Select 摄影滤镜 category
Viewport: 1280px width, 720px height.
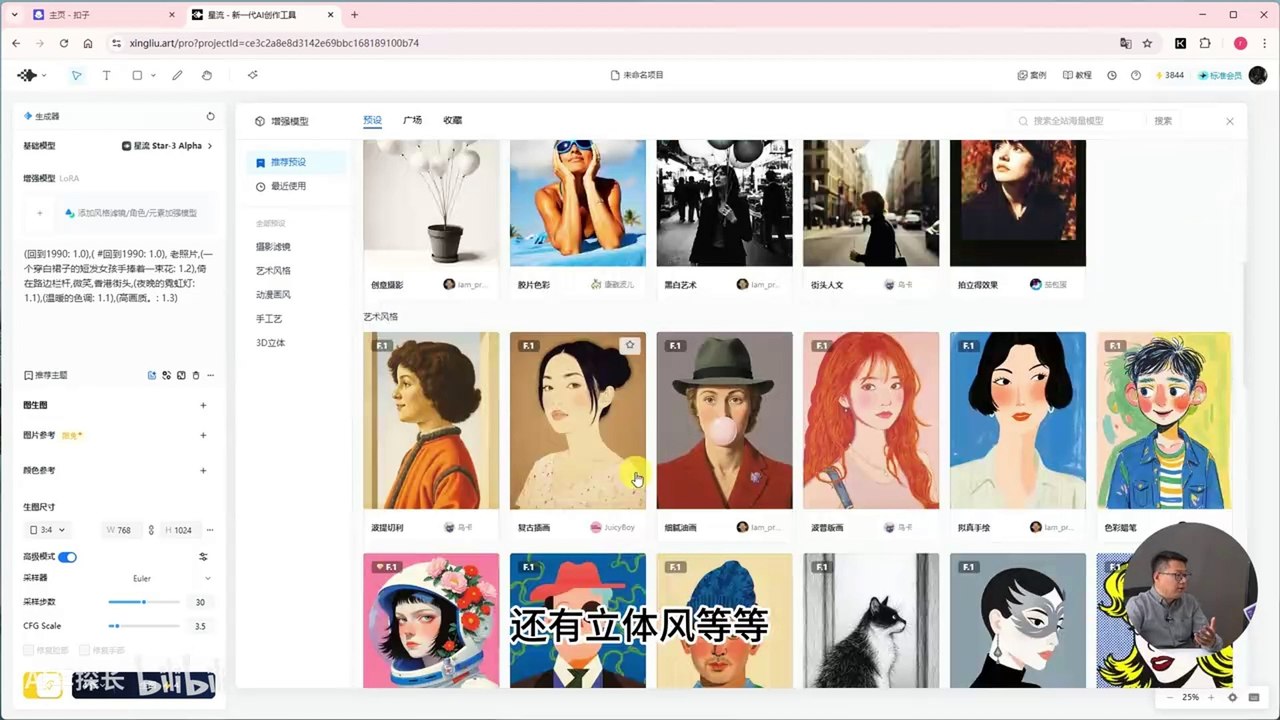pos(273,247)
